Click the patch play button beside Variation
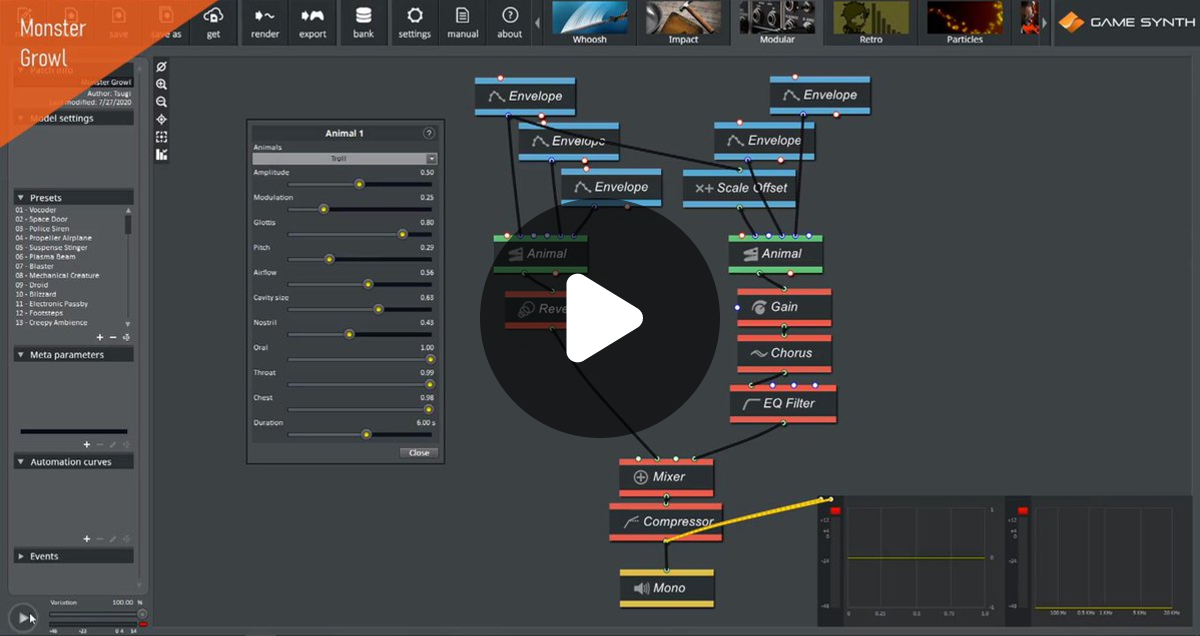The image size is (1200, 636). tap(23, 618)
